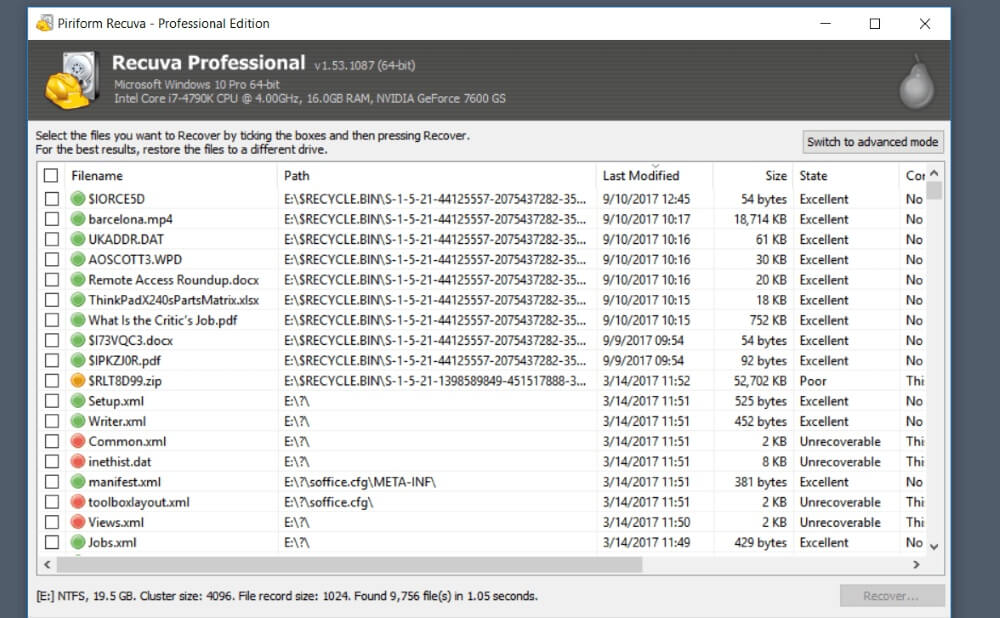Screen dimensions: 1000x618
Task: Click the green status icon beside Setup.xml
Action: (x=78, y=401)
